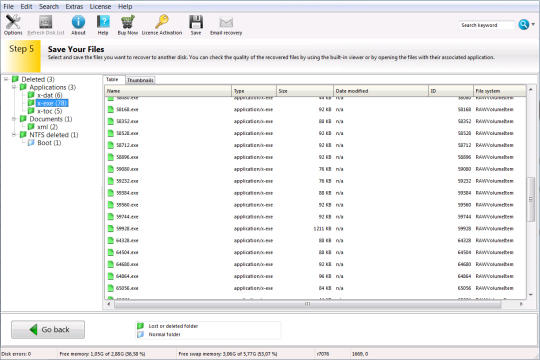
Task: Collapse the Applications tree node
Action: pyautogui.click(x=14, y=87)
